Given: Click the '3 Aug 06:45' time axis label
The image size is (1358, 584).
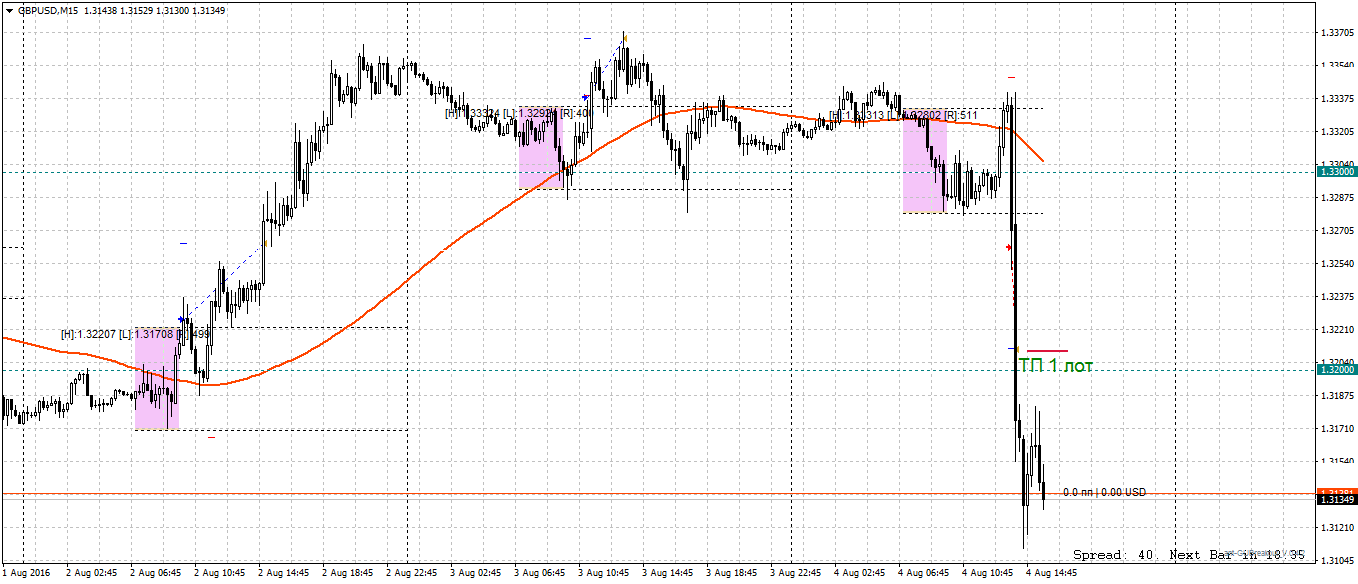Looking at the screenshot, I should point(540,573).
